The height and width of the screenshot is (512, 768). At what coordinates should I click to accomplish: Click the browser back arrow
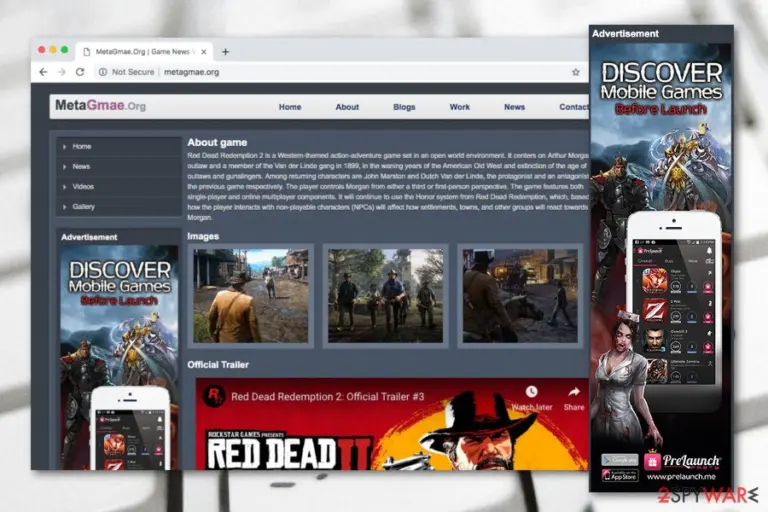pos(43,72)
